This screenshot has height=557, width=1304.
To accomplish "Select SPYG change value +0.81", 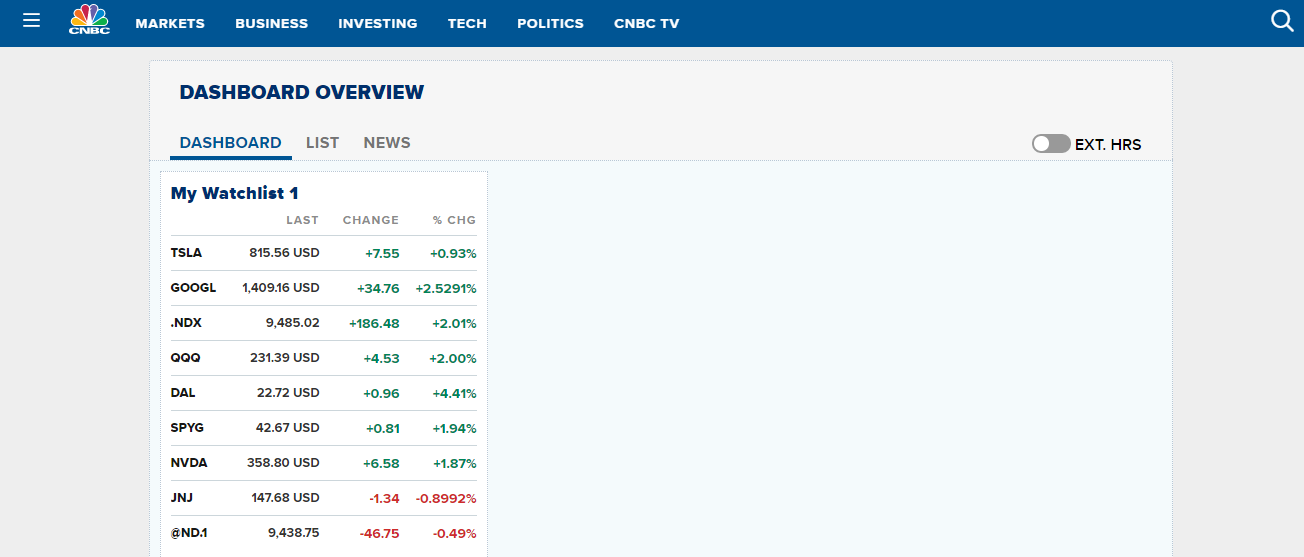I will [x=383, y=428].
